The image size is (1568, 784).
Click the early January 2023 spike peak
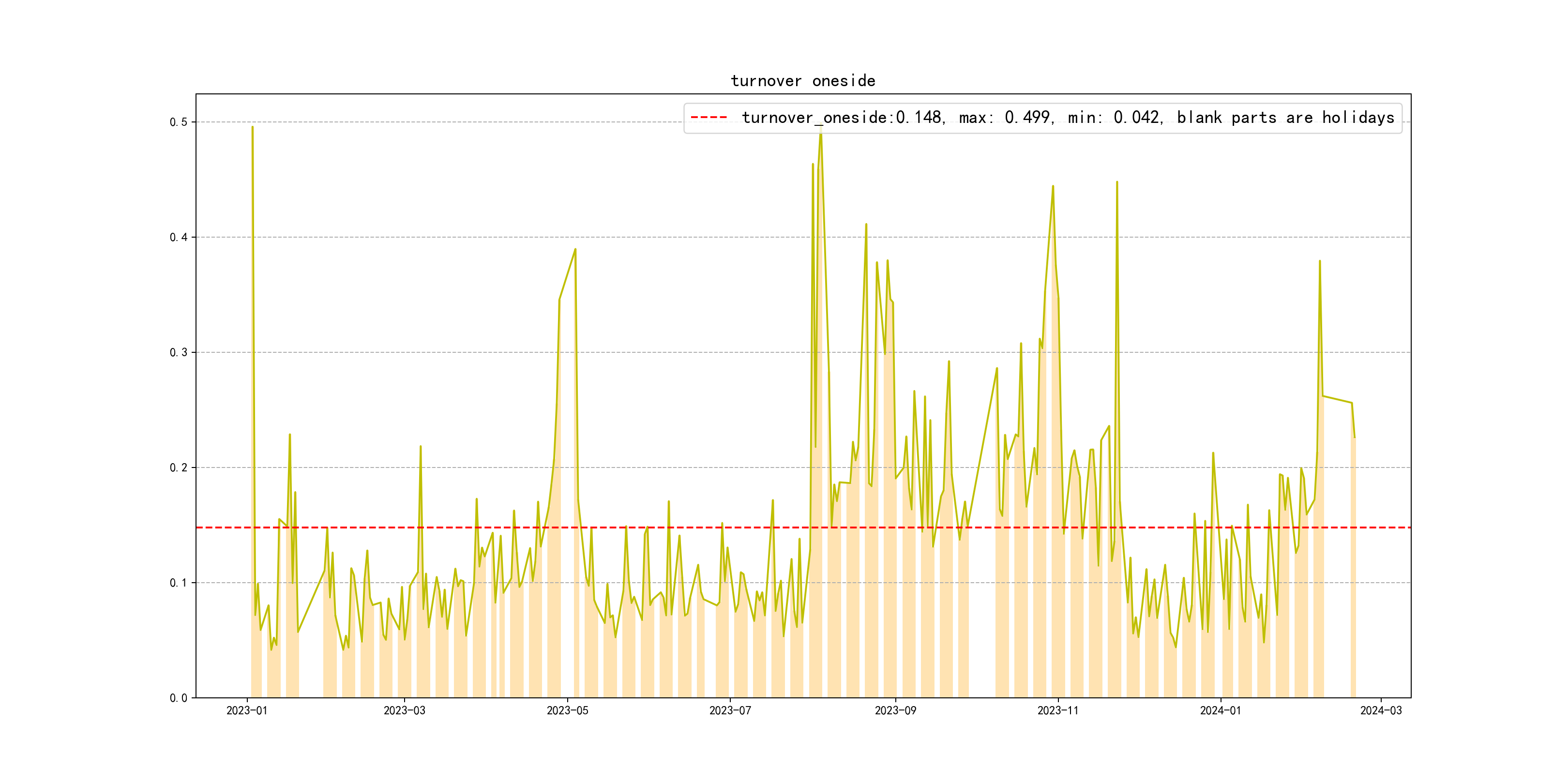[x=253, y=127]
